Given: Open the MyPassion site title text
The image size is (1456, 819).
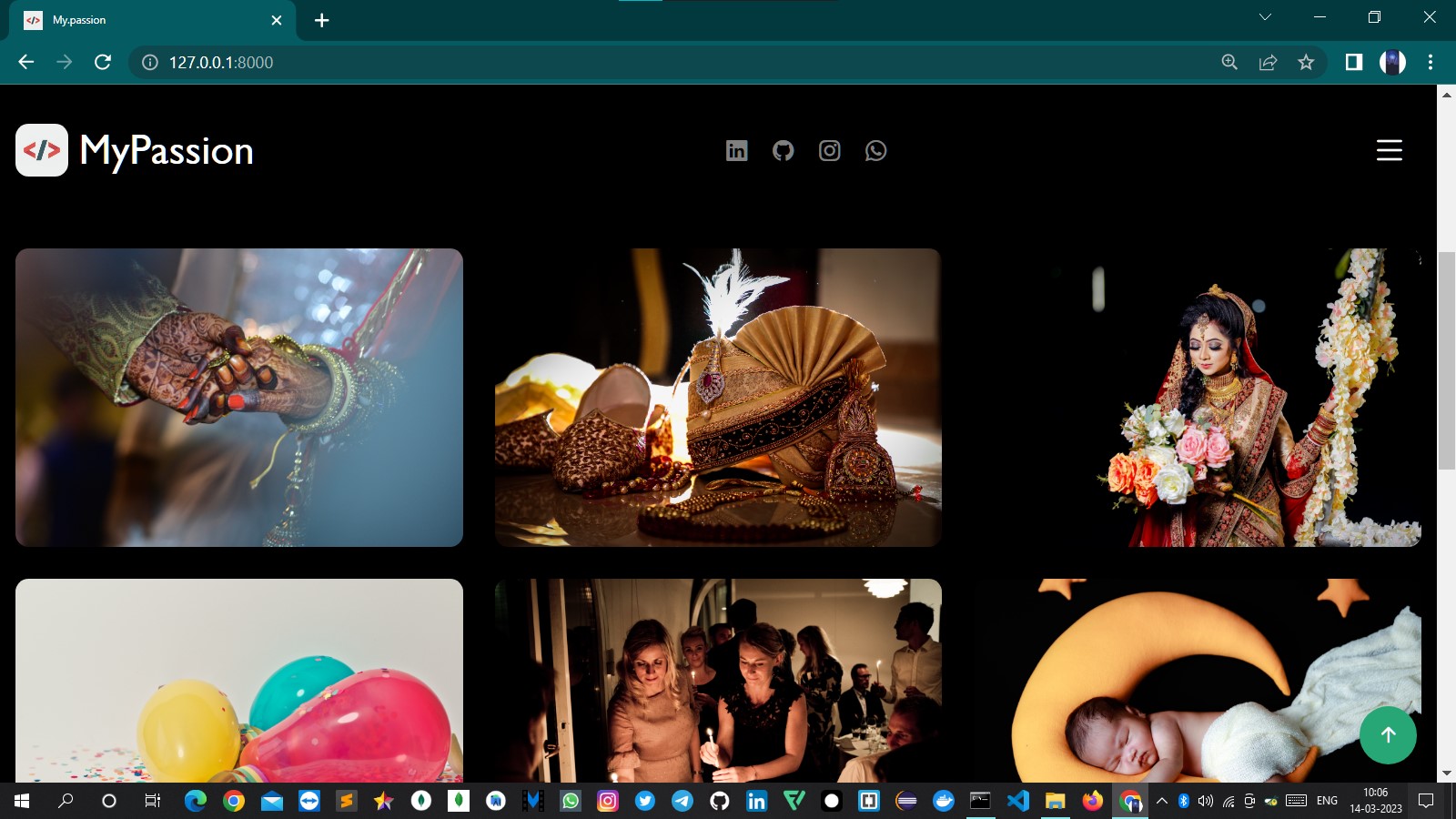Looking at the screenshot, I should tap(167, 151).
